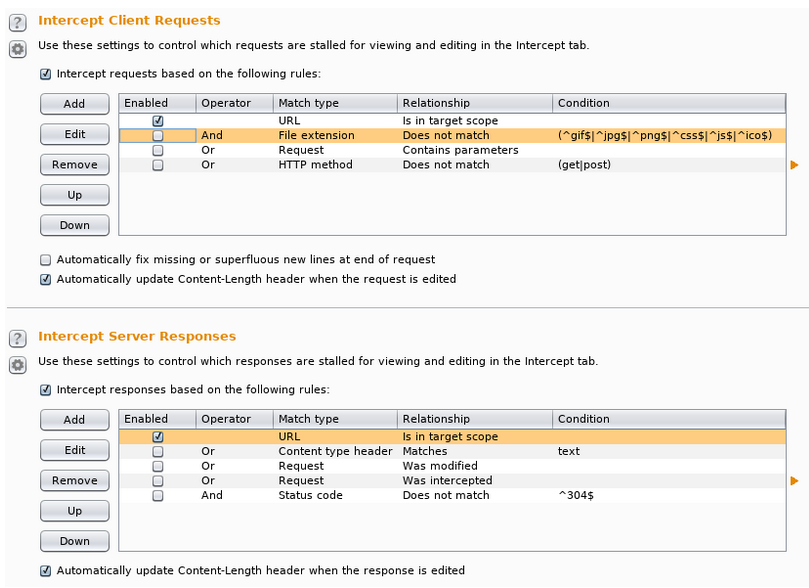Toggle 'Intercept requests based on the following rules'
The image size is (809, 588).
[45, 74]
